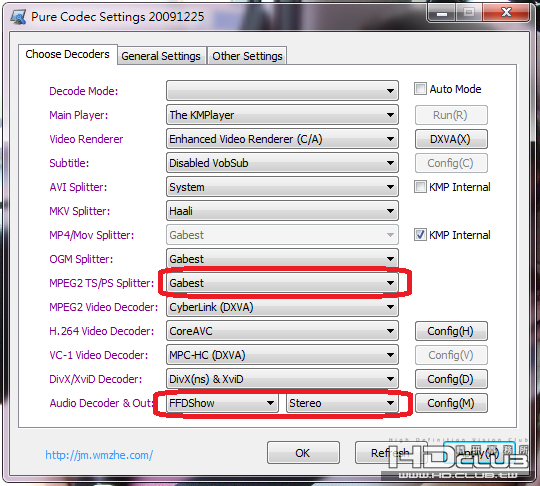The height and width of the screenshot is (486, 540).
Task: Open the Decode Mode dropdown
Action: (282, 91)
